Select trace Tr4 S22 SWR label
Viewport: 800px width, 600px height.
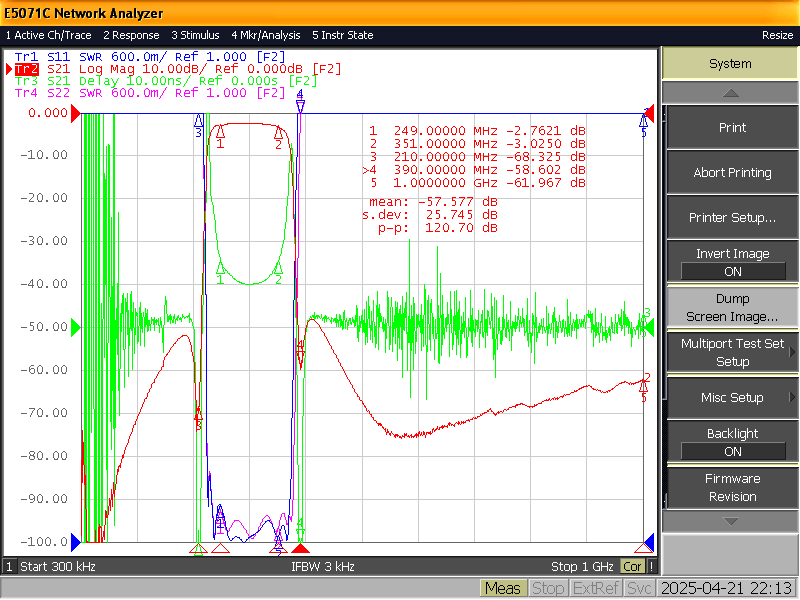click(x=149, y=93)
